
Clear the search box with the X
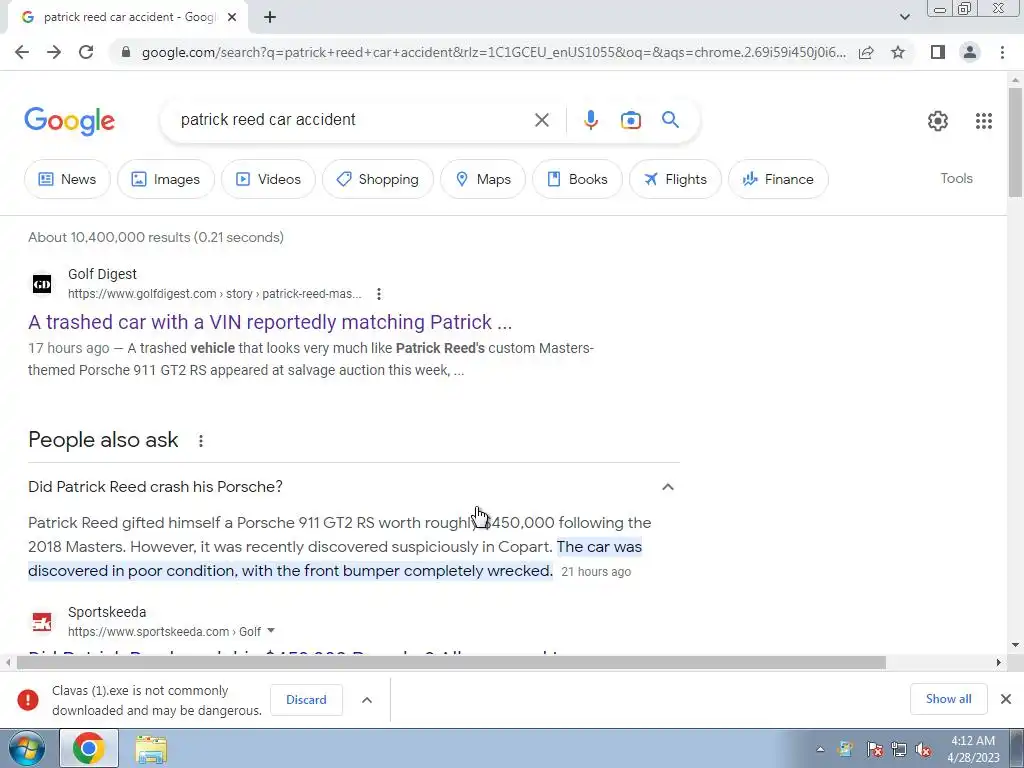tap(541, 120)
